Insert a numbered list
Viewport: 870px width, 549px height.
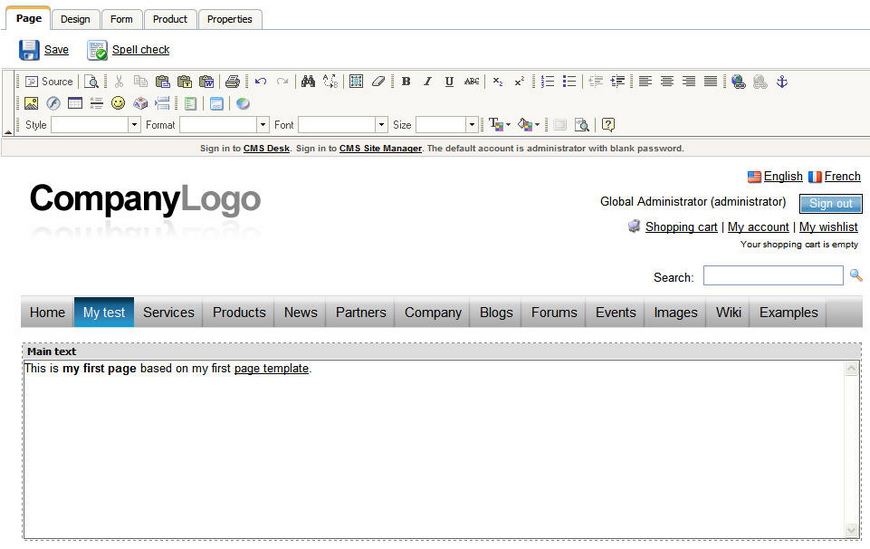click(548, 82)
